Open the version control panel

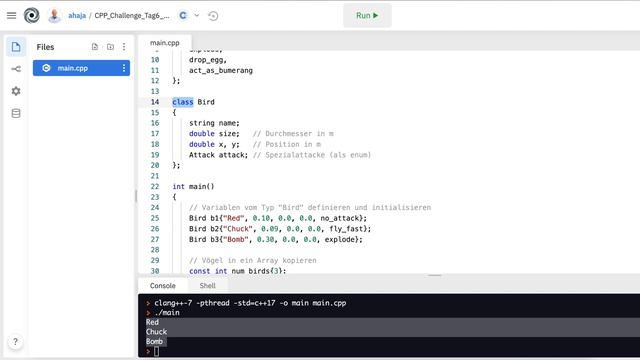point(16,69)
